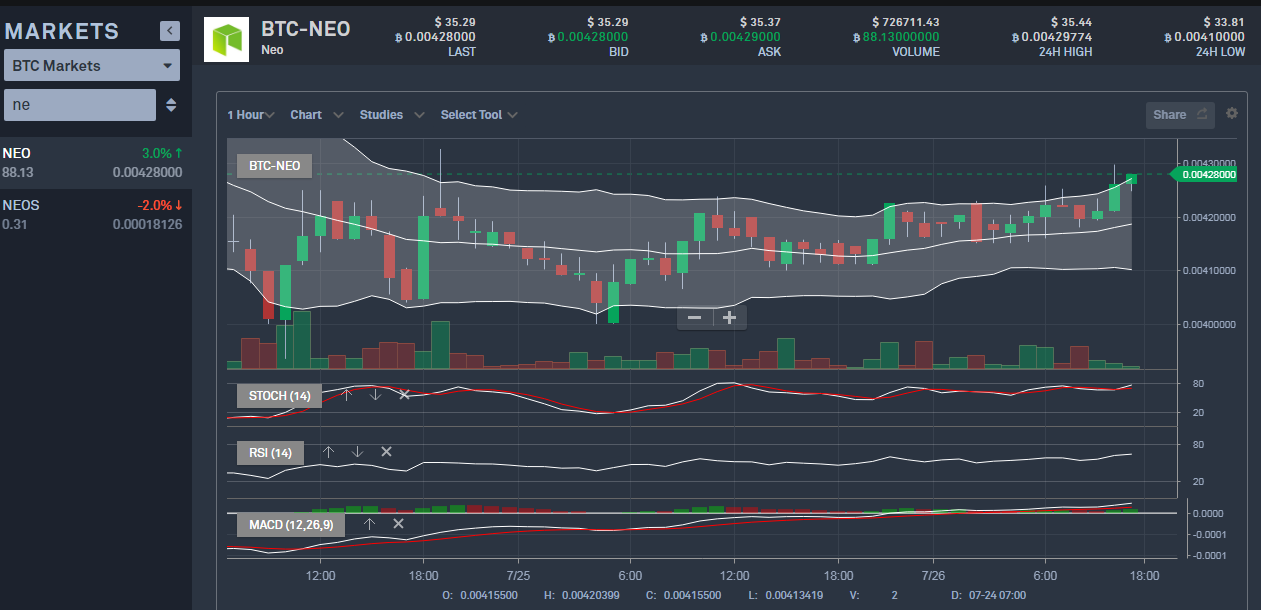
Task: Open the Chart type dropdown
Action: (316, 115)
